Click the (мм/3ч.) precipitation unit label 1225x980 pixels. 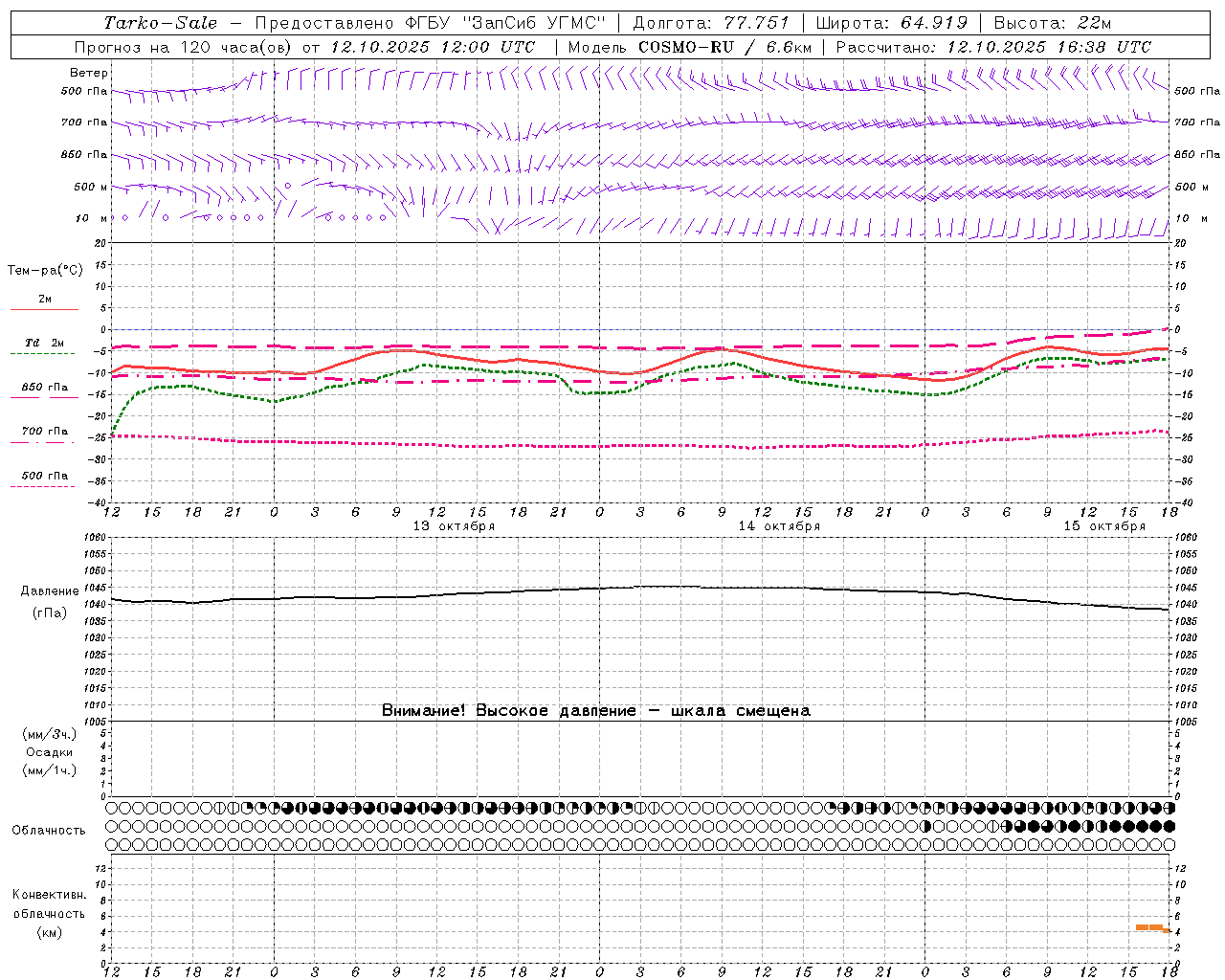(x=50, y=734)
